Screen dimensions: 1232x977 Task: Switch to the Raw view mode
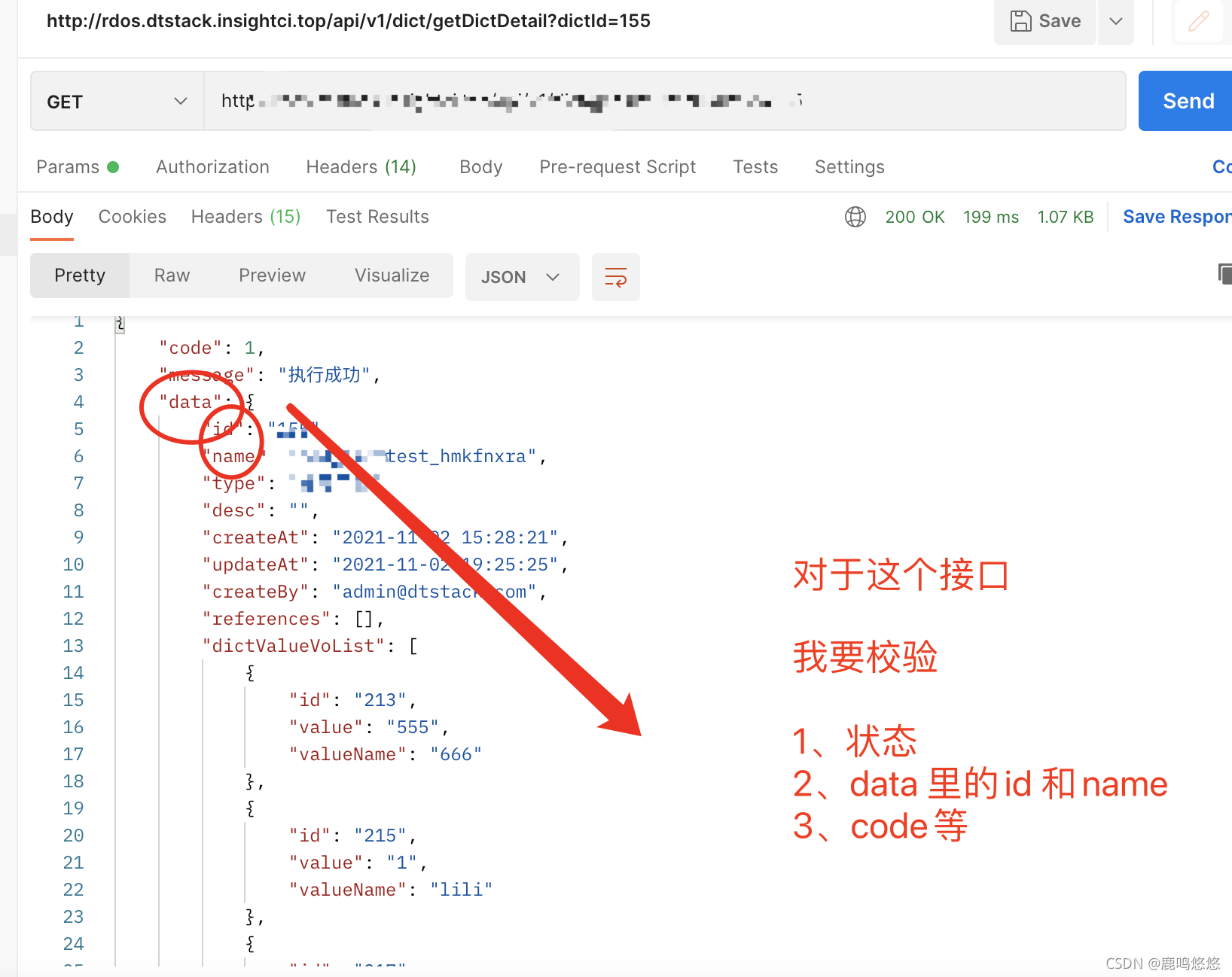[172, 275]
